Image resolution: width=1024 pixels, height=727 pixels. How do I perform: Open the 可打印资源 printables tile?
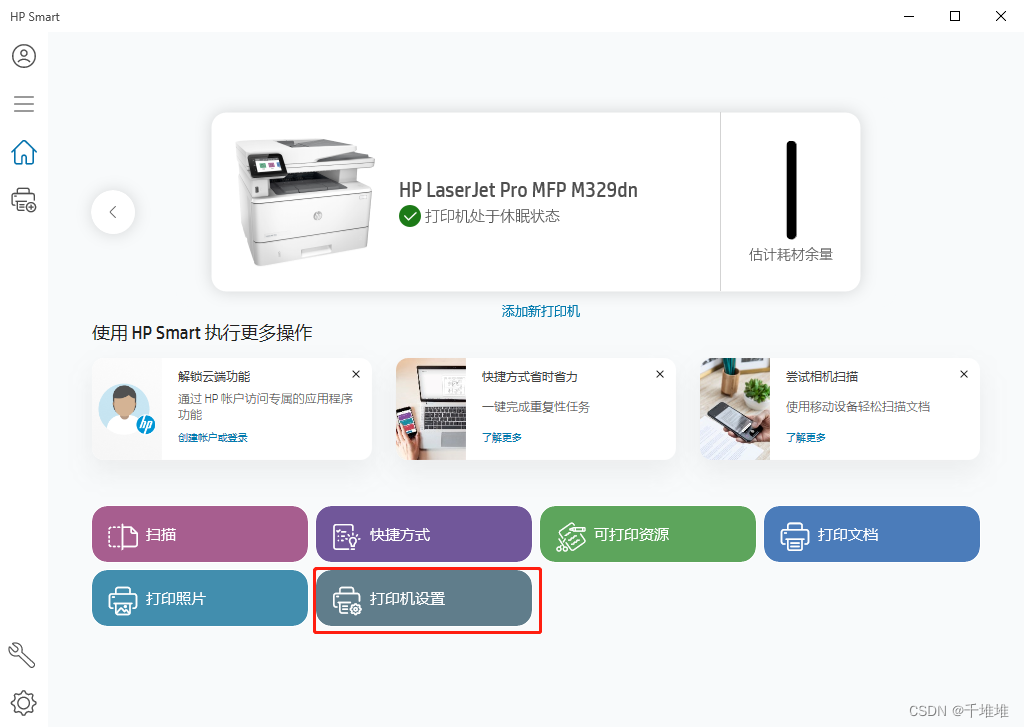coord(648,534)
